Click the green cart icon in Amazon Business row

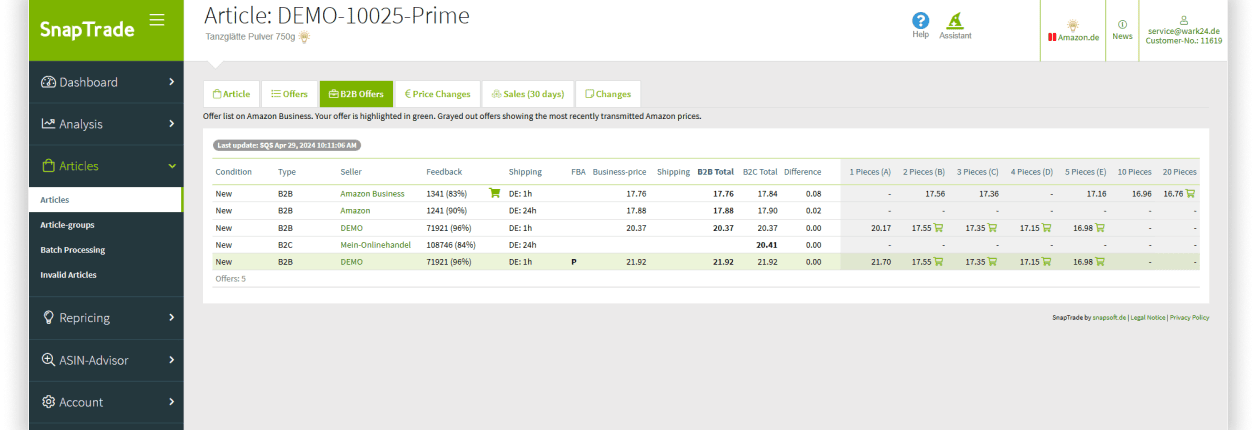[494, 193]
